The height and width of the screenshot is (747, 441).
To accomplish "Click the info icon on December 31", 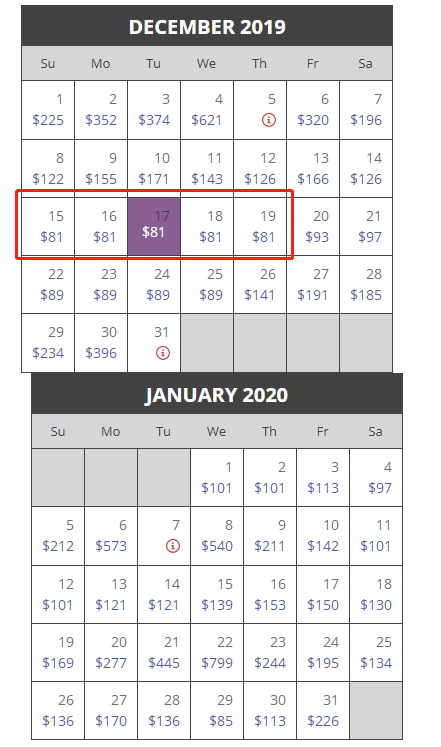I will coord(163,353).
